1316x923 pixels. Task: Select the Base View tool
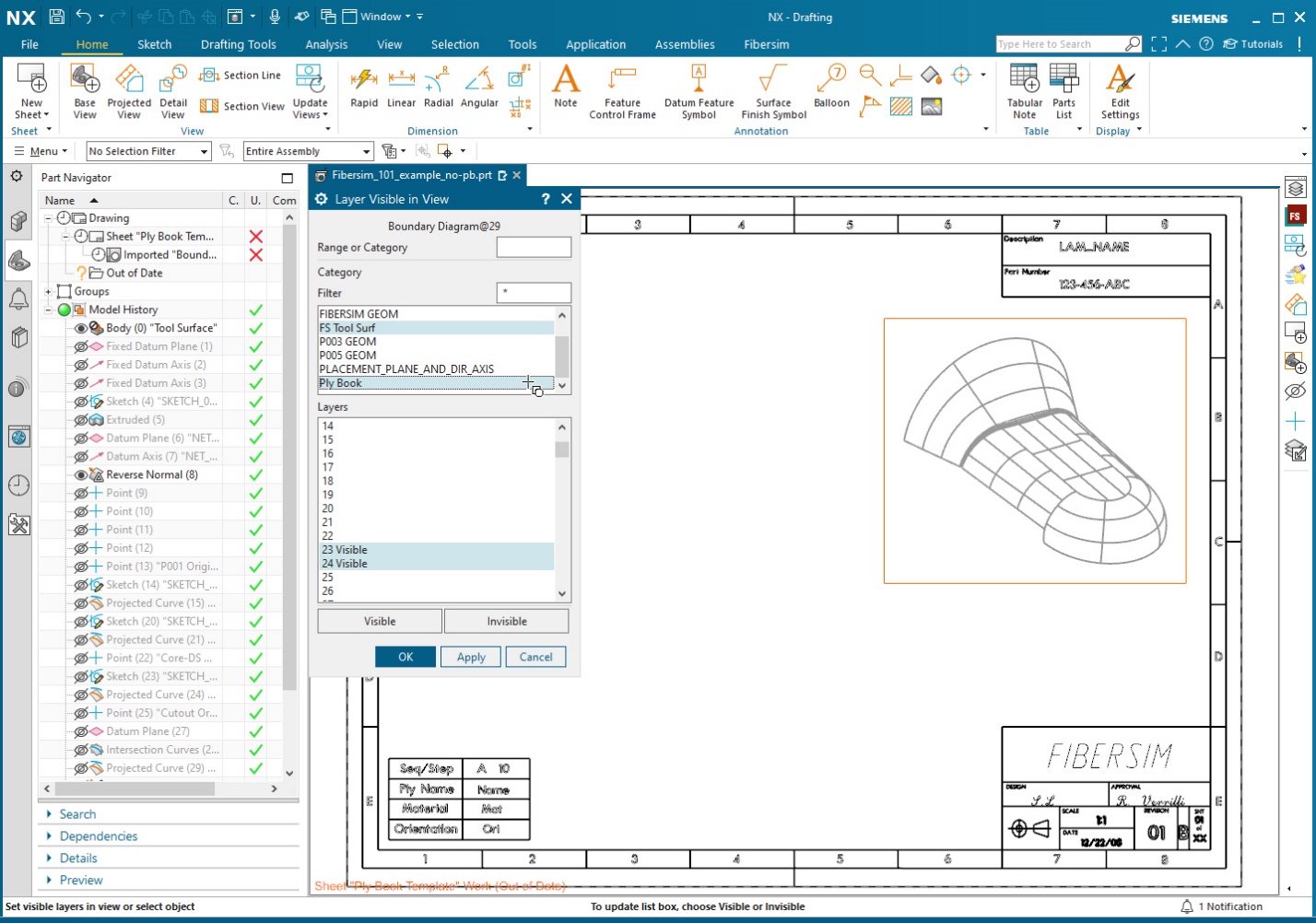pyautogui.click(x=84, y=89)
